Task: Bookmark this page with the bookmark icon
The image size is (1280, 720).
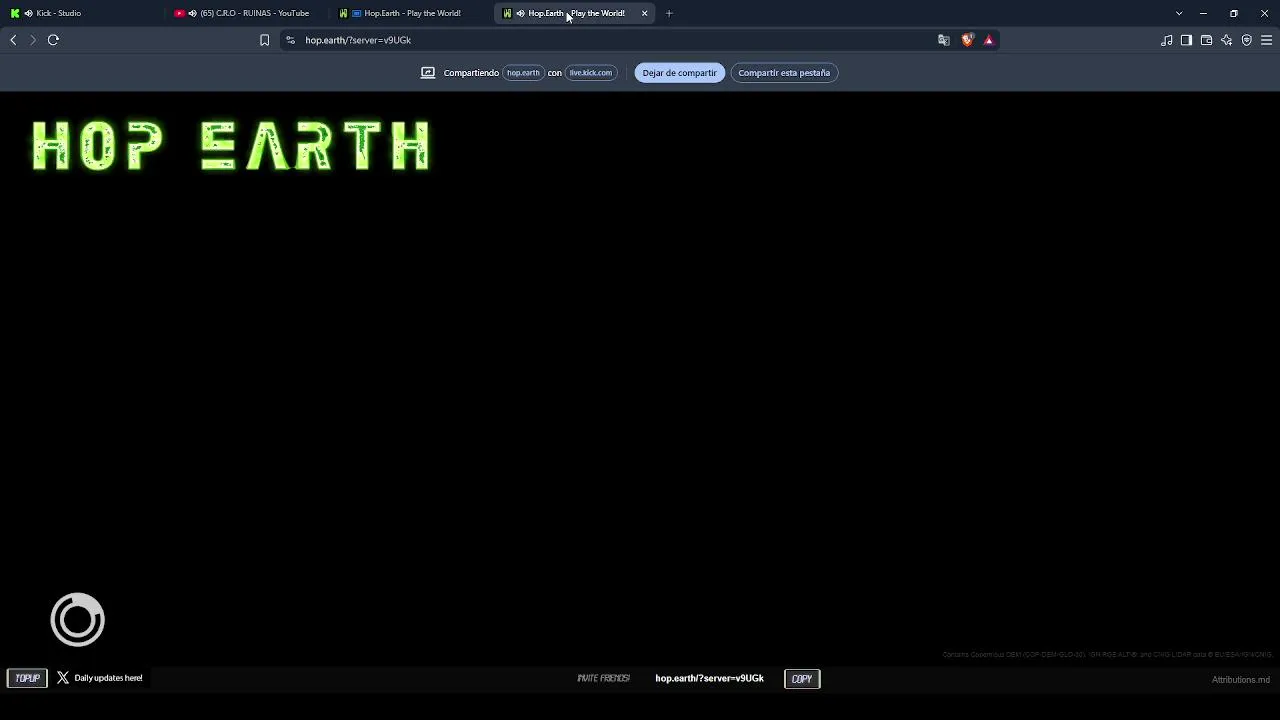Action: (264, 40)
